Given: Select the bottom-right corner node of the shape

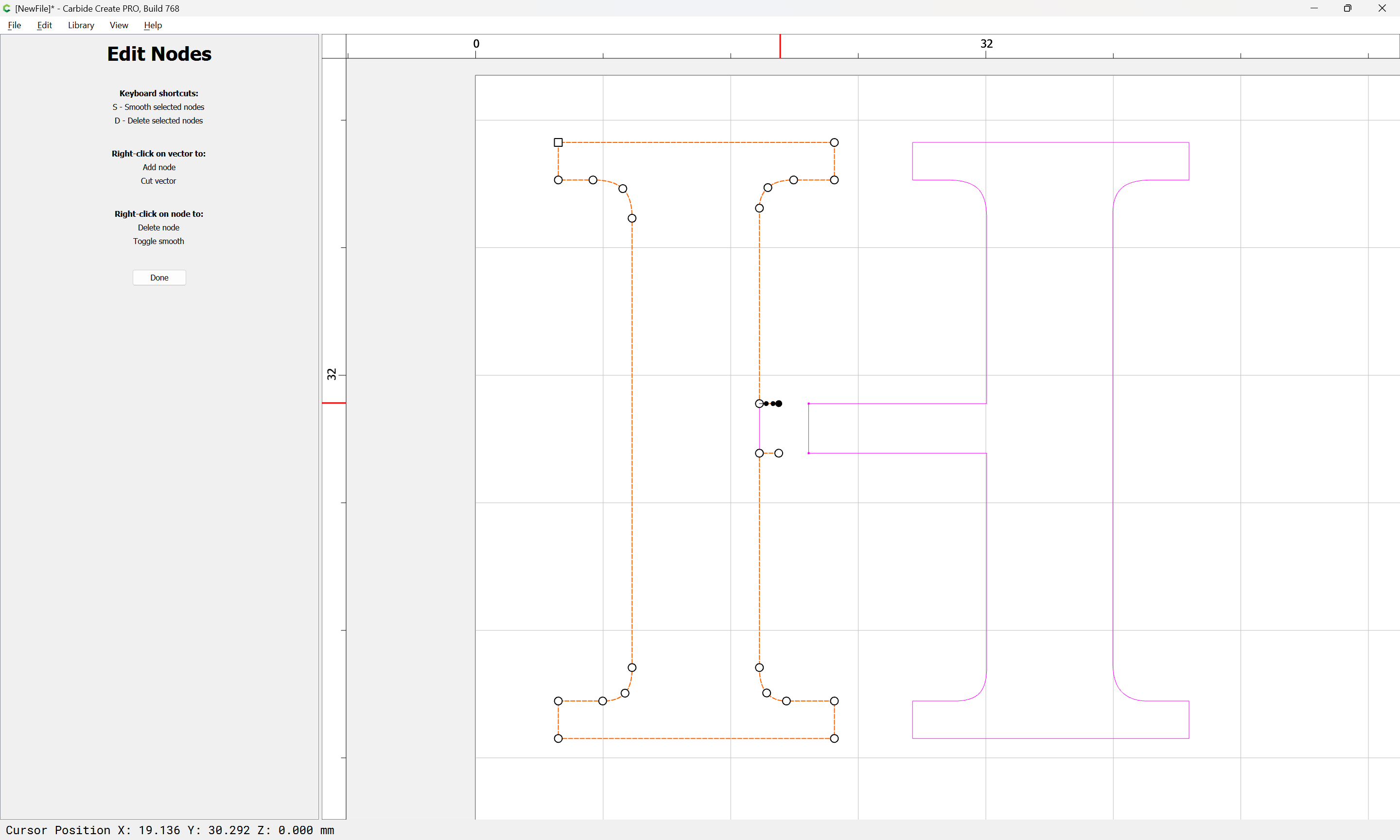Looking at the screenshot, I should click(x=834, y=738).
